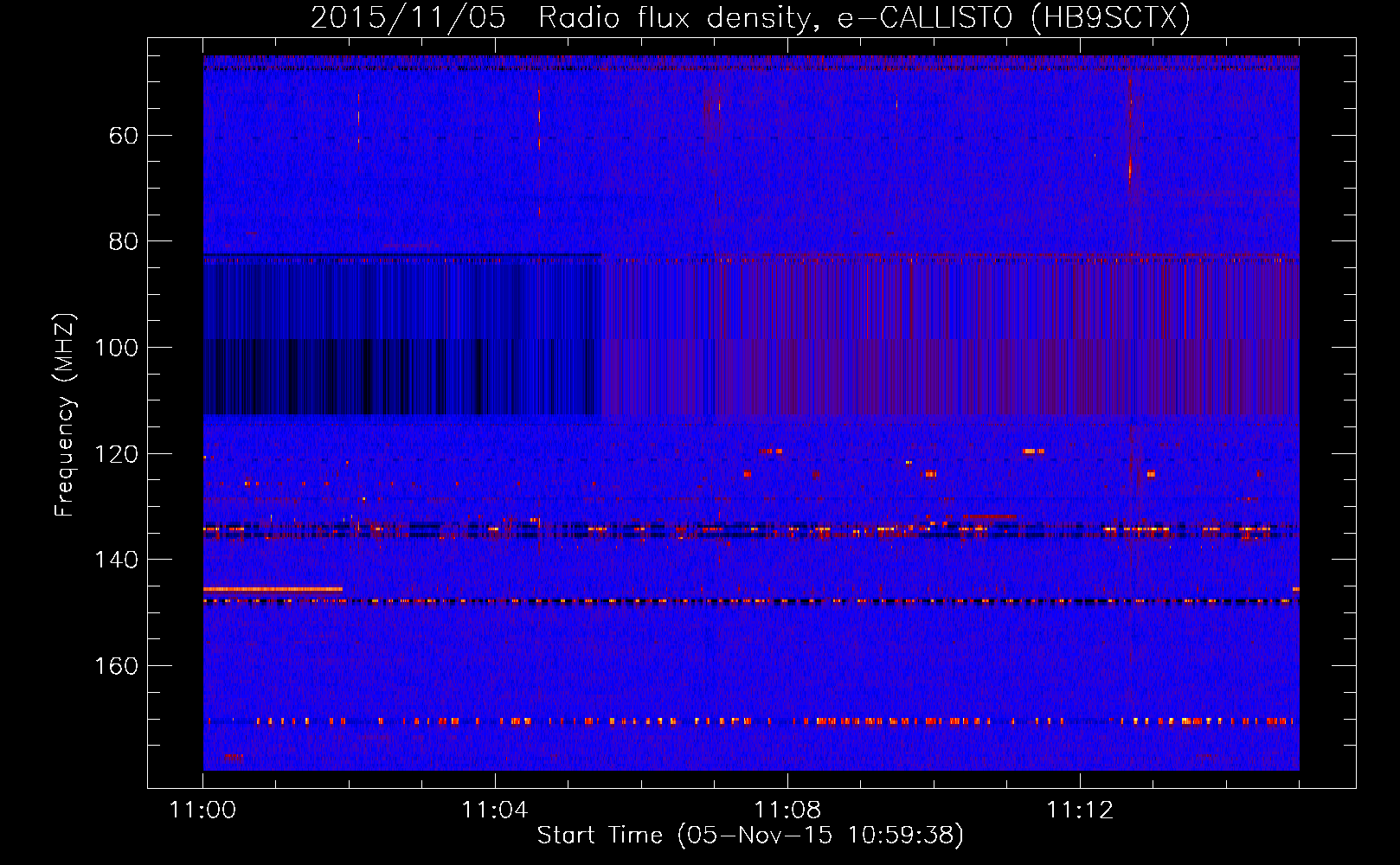Click the 100 MHz frequency tick label

116,348
